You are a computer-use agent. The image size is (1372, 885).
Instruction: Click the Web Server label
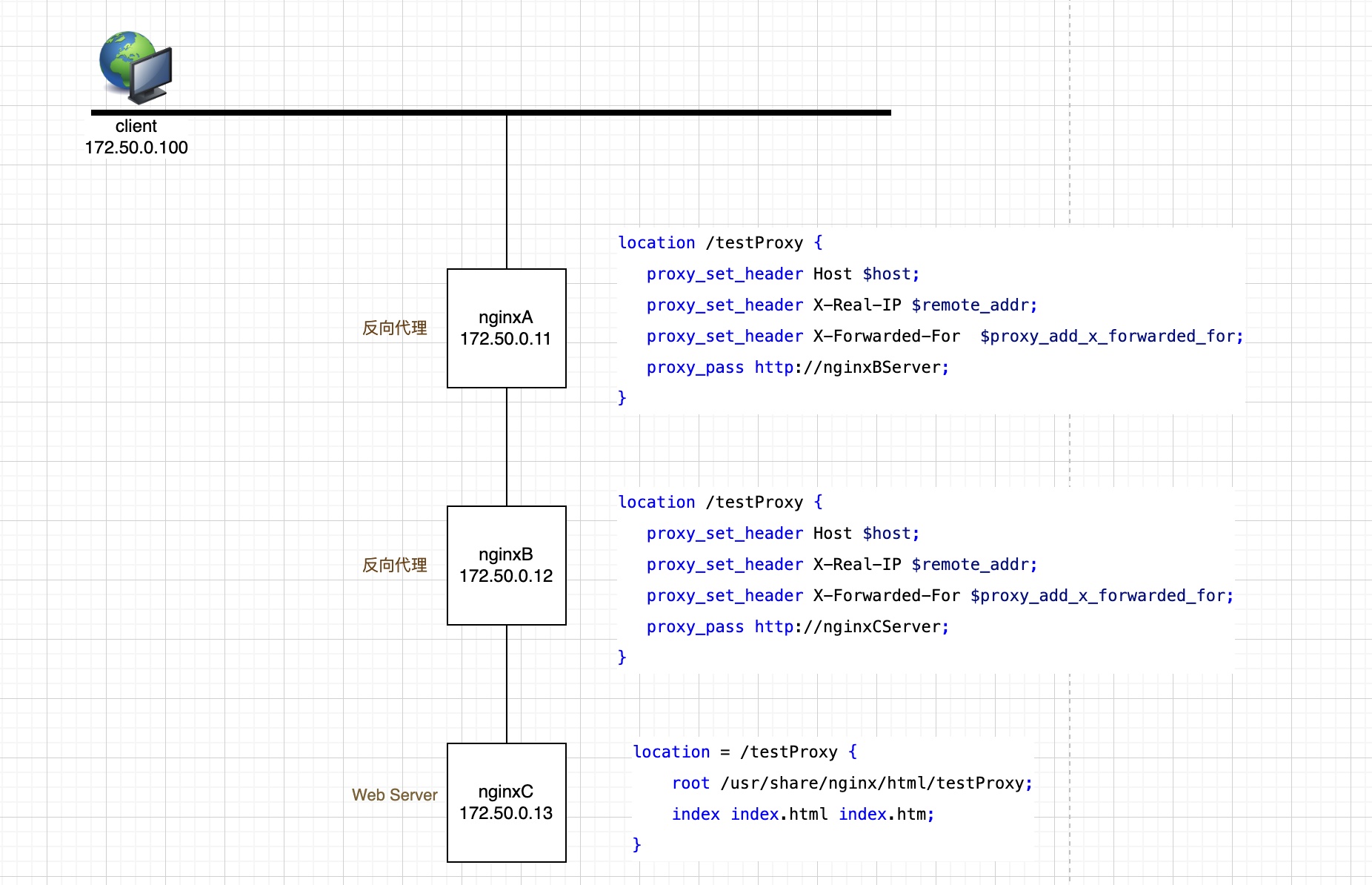395,795
